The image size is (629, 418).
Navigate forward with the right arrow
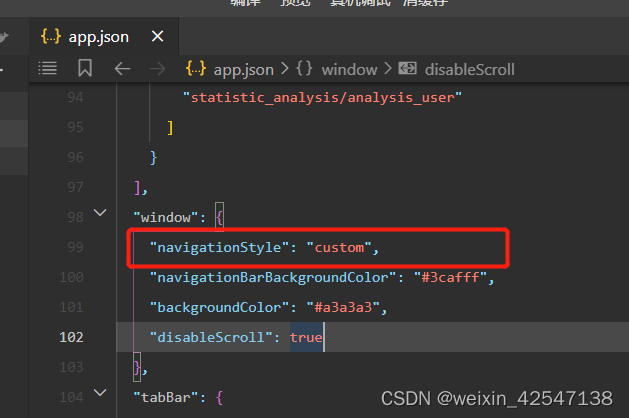click(157, 69)
